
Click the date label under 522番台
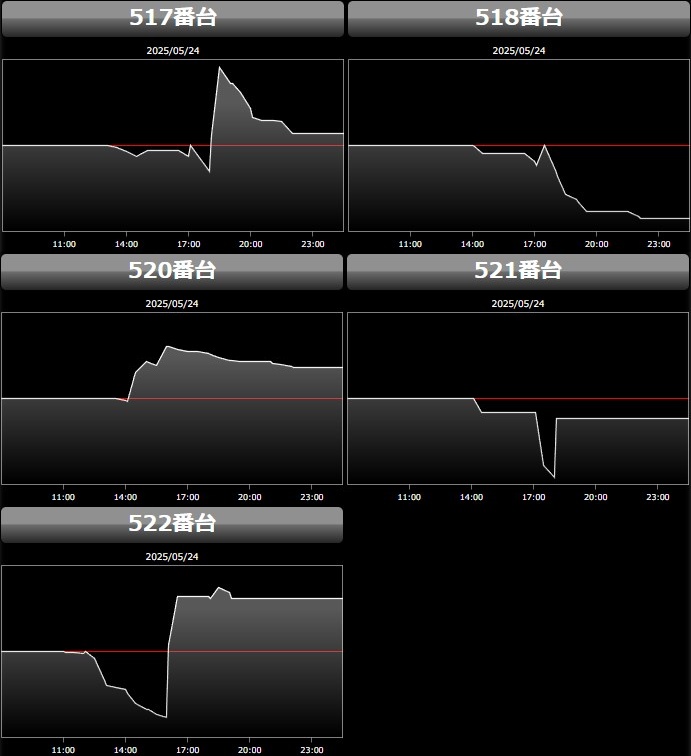(x=172, y=556)
